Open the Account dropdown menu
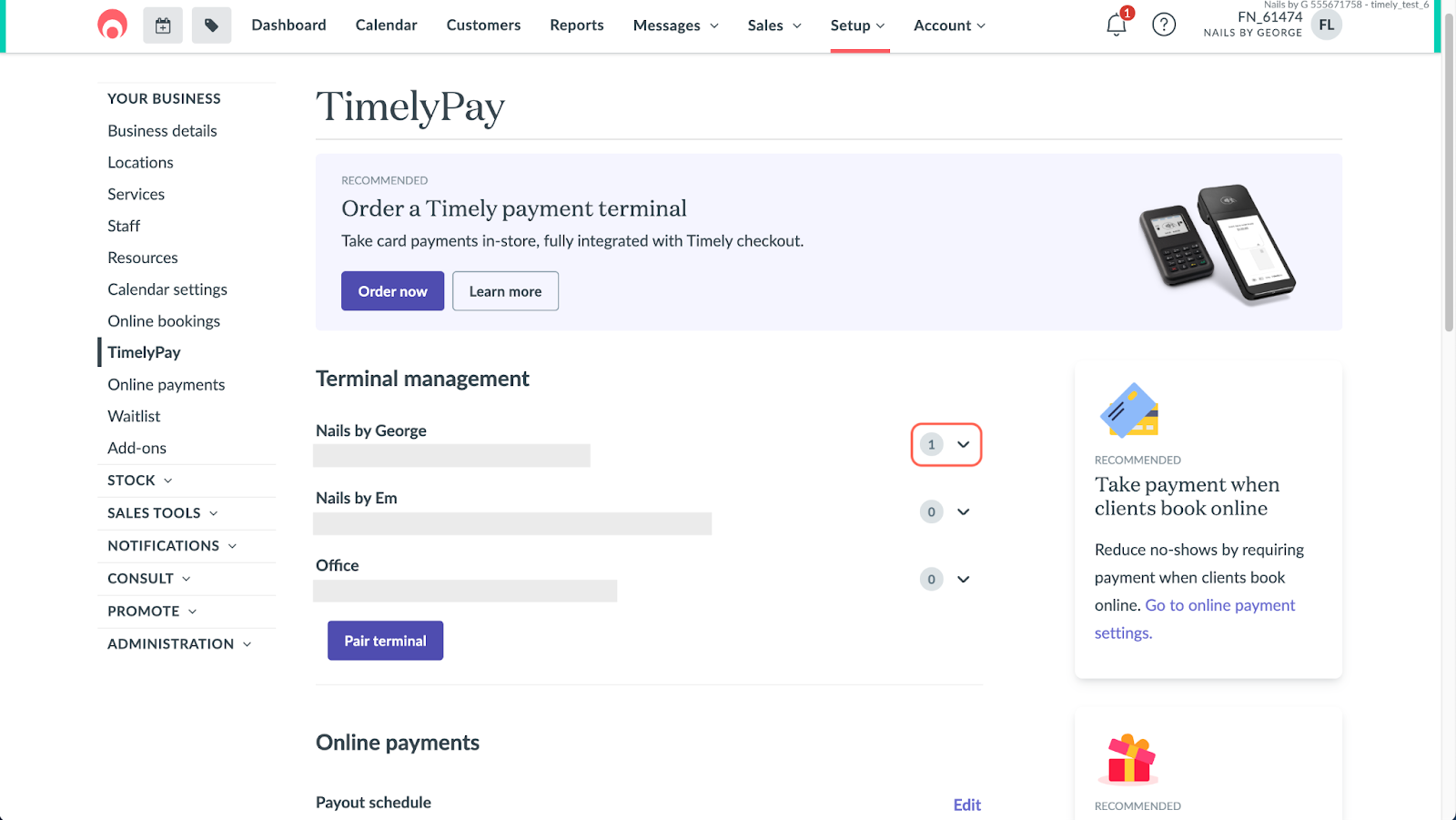This screenshot has width=1456, height=820. coord(949,25)
